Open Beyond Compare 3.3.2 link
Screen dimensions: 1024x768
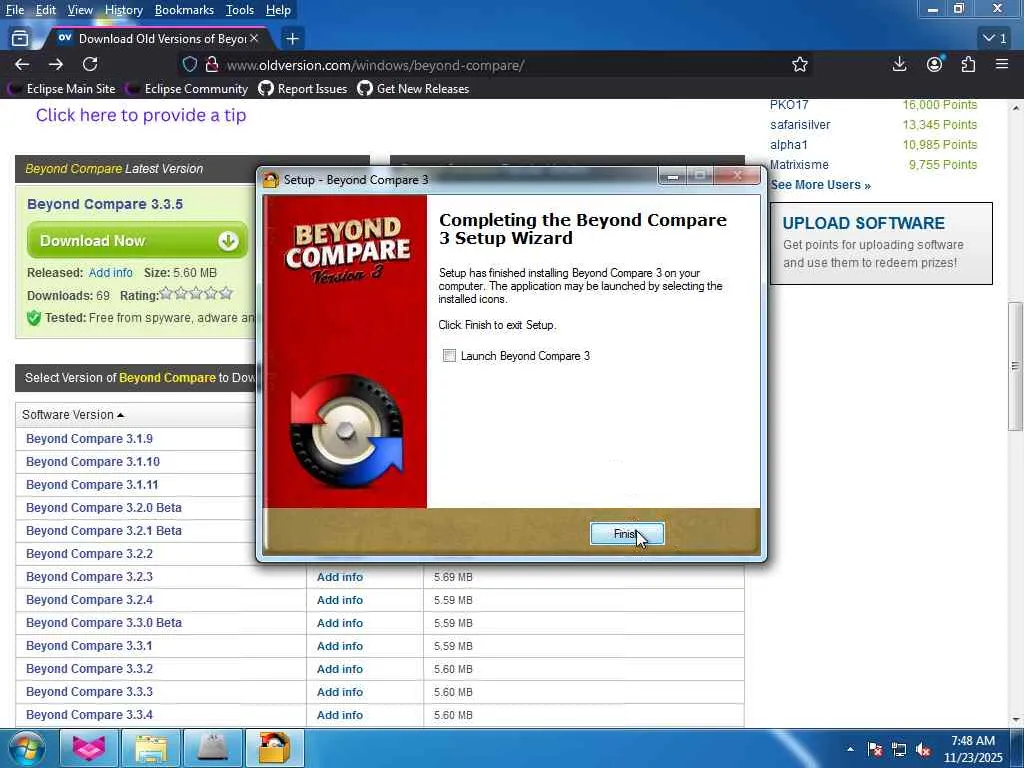coord(89,669)
